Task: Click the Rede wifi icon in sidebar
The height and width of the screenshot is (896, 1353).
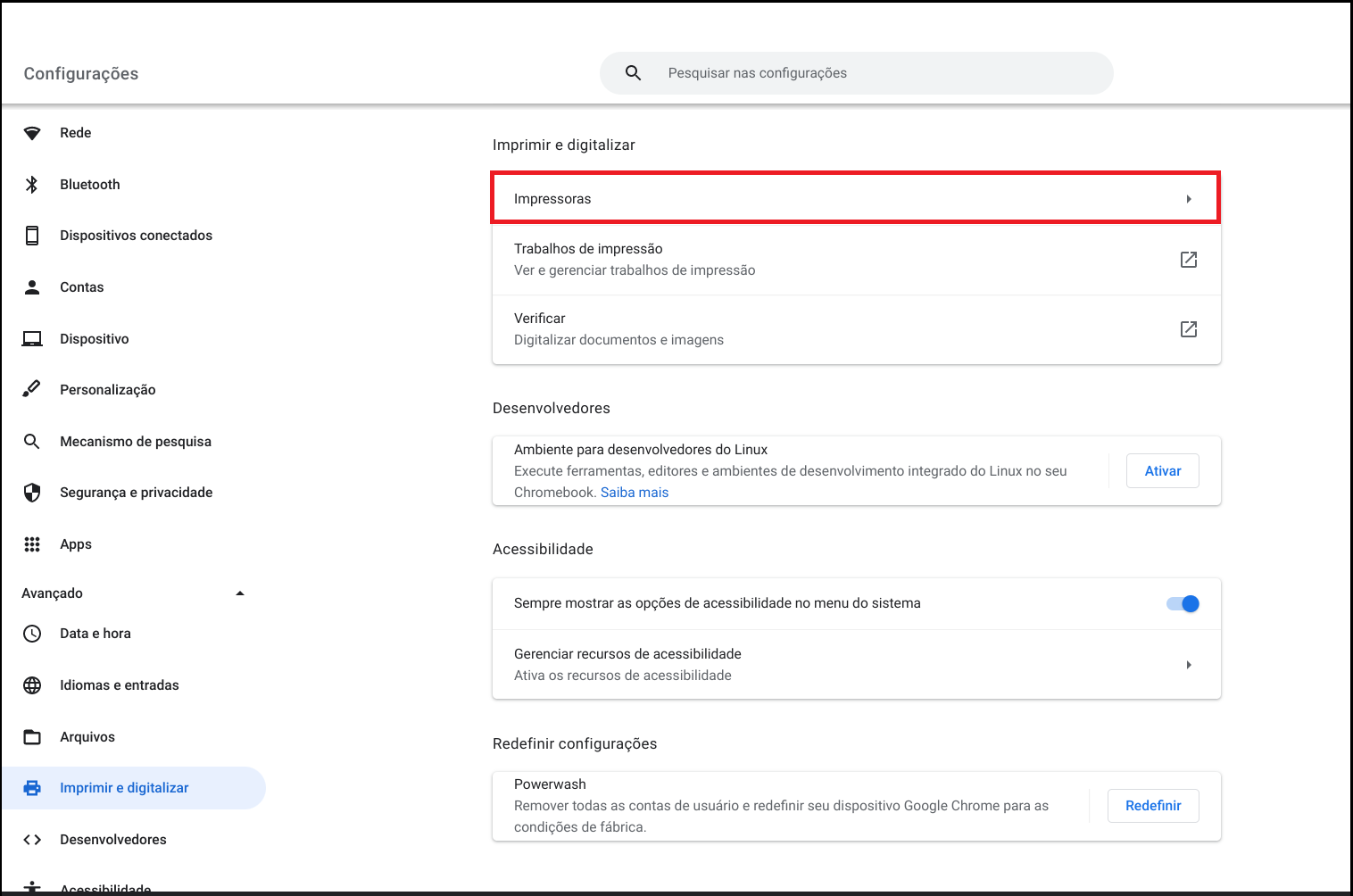Action: [32, 133]
